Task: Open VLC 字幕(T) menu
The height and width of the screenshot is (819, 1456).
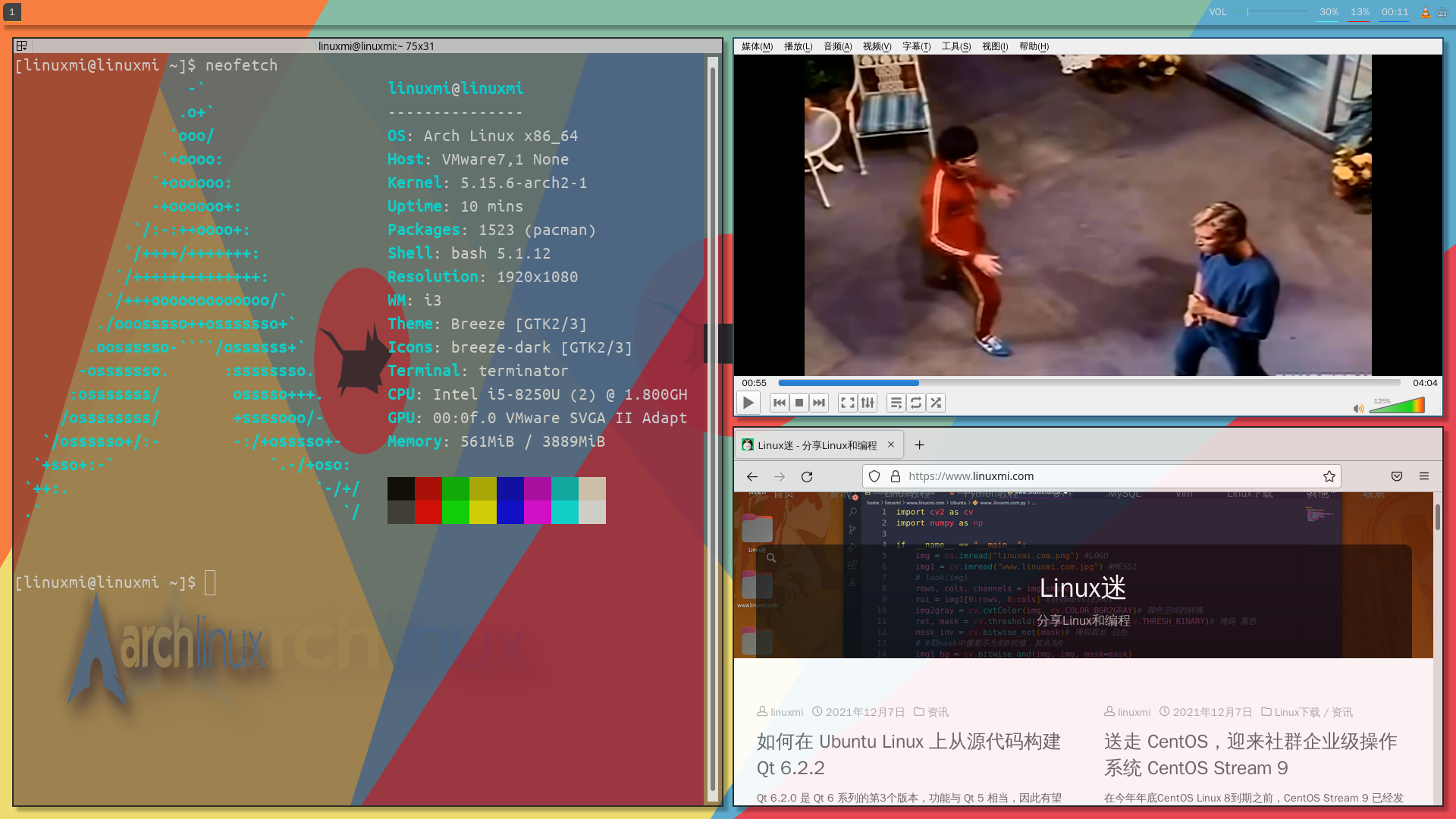Action: point(916,46)
